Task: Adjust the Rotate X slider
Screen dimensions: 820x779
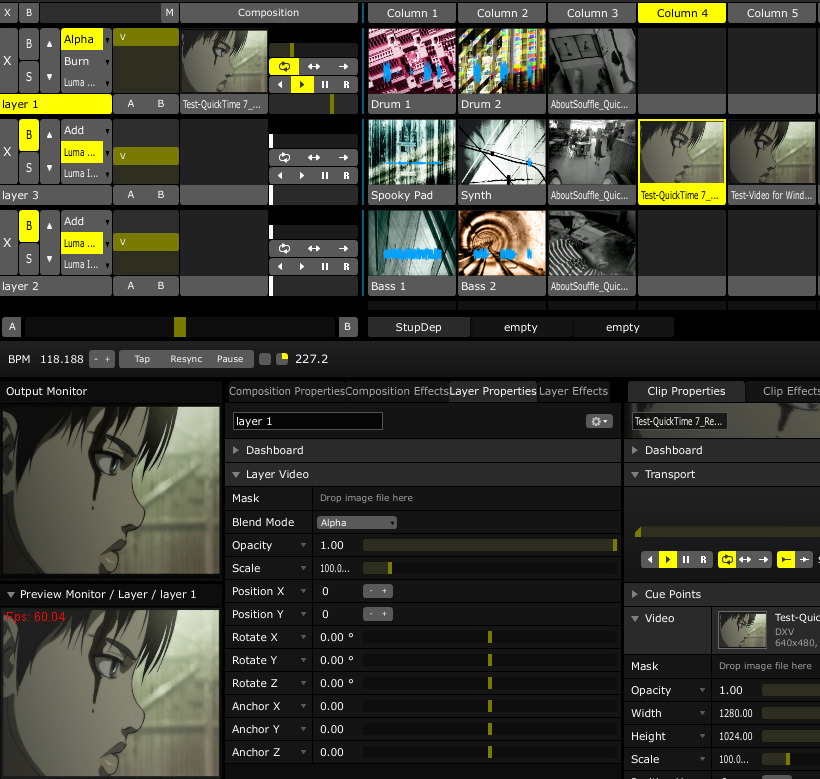Action: point(490,637)
